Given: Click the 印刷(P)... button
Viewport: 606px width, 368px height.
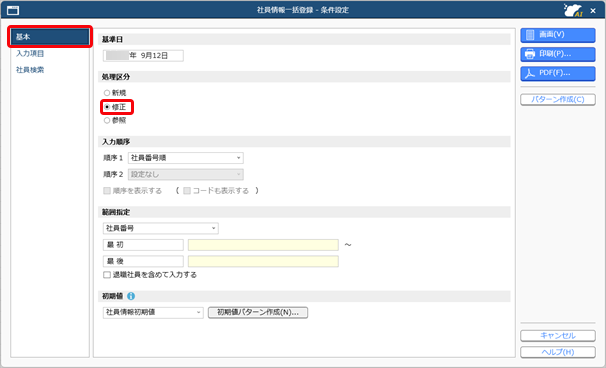Looking at the screenshot, I should point(558,54).
